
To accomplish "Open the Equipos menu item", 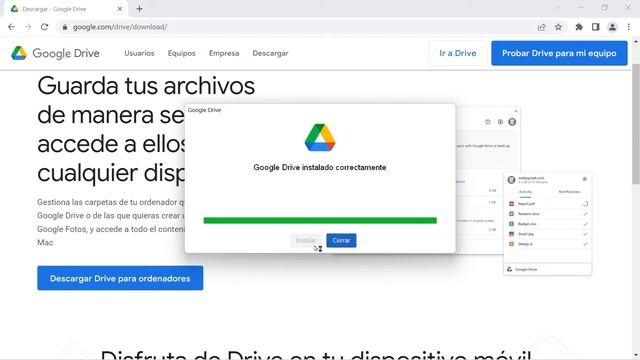I will pos(182,53).
